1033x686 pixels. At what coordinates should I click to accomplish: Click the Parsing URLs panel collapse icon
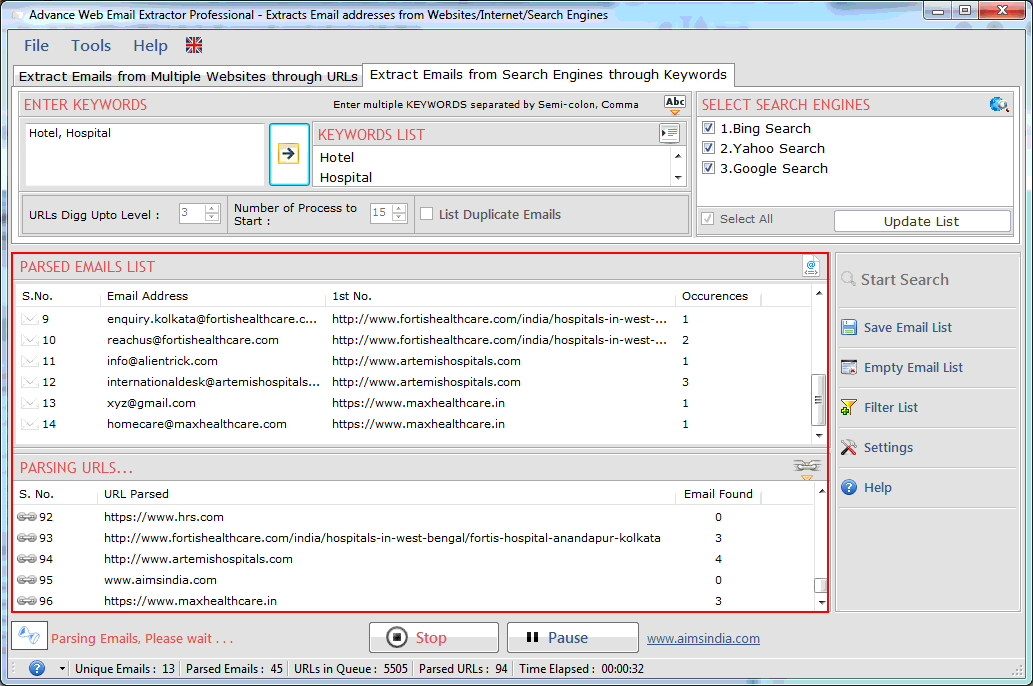(x=807, y=468)
